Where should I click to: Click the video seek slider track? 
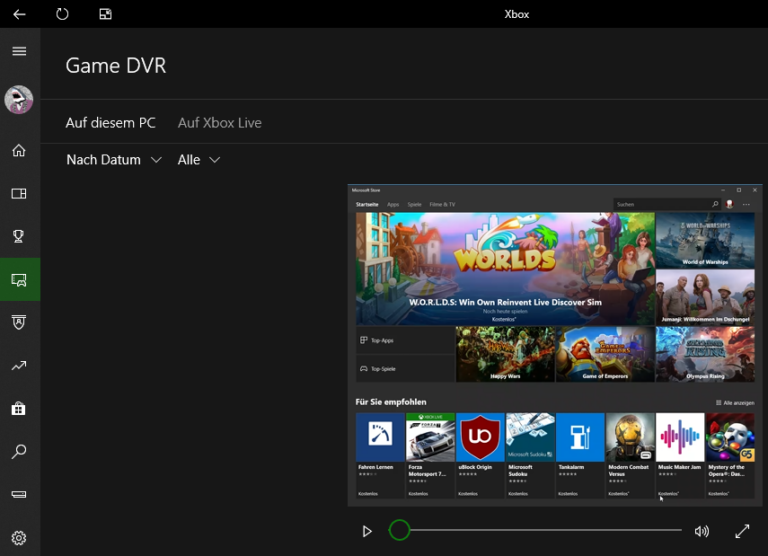[x=540, y=531]
